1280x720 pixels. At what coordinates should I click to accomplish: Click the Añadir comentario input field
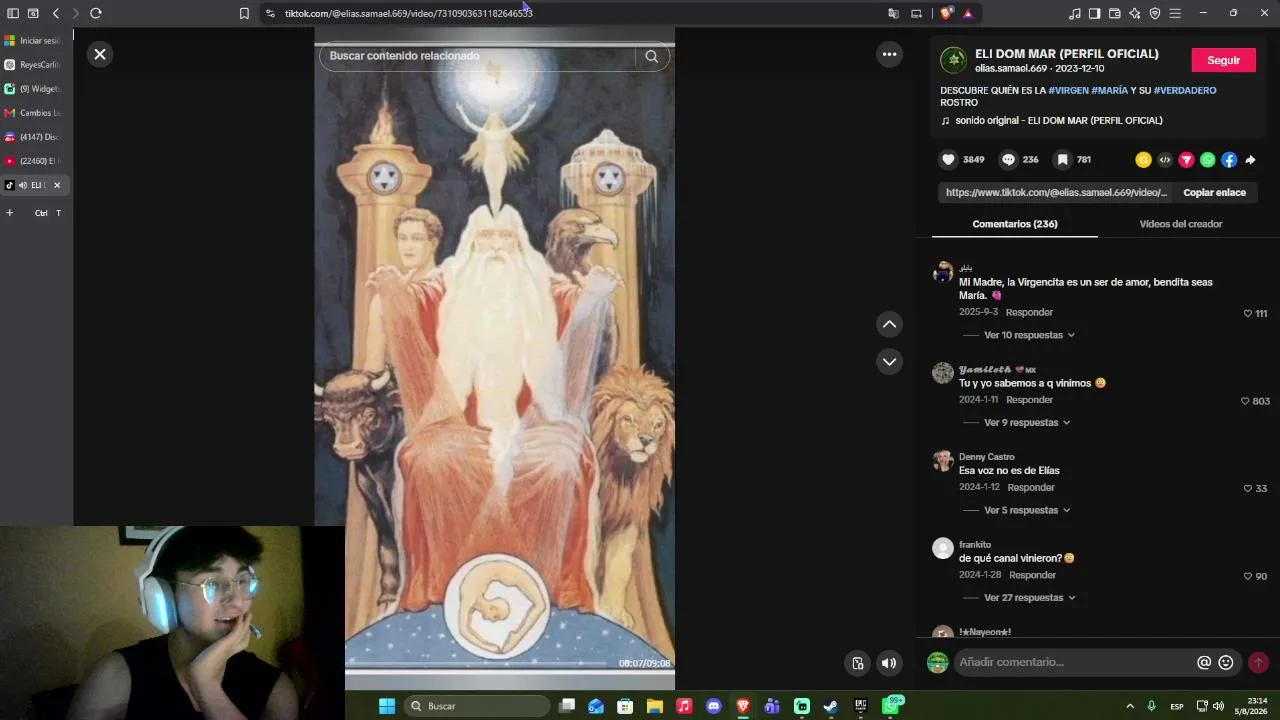pyautogui.click(x=1075, y=662)
